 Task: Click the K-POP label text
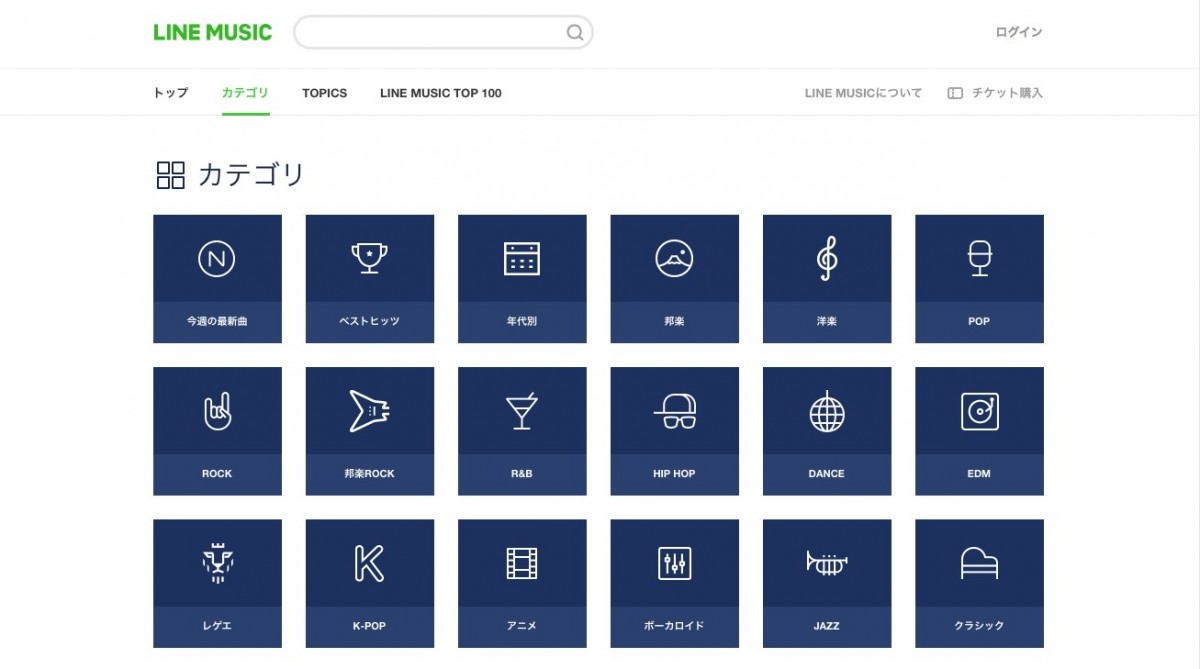[369, 626]
